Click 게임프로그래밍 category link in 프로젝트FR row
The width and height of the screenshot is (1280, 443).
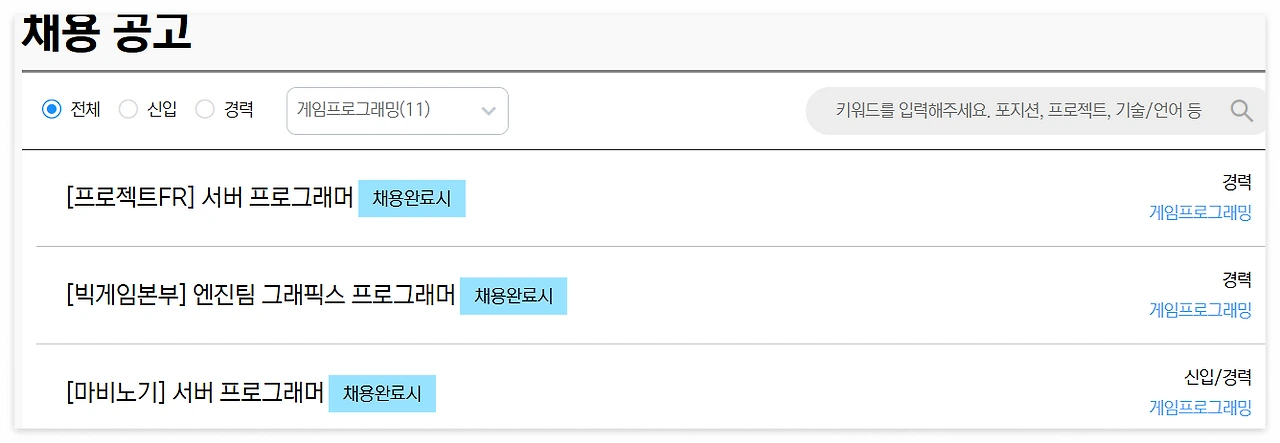[1200, 212]
